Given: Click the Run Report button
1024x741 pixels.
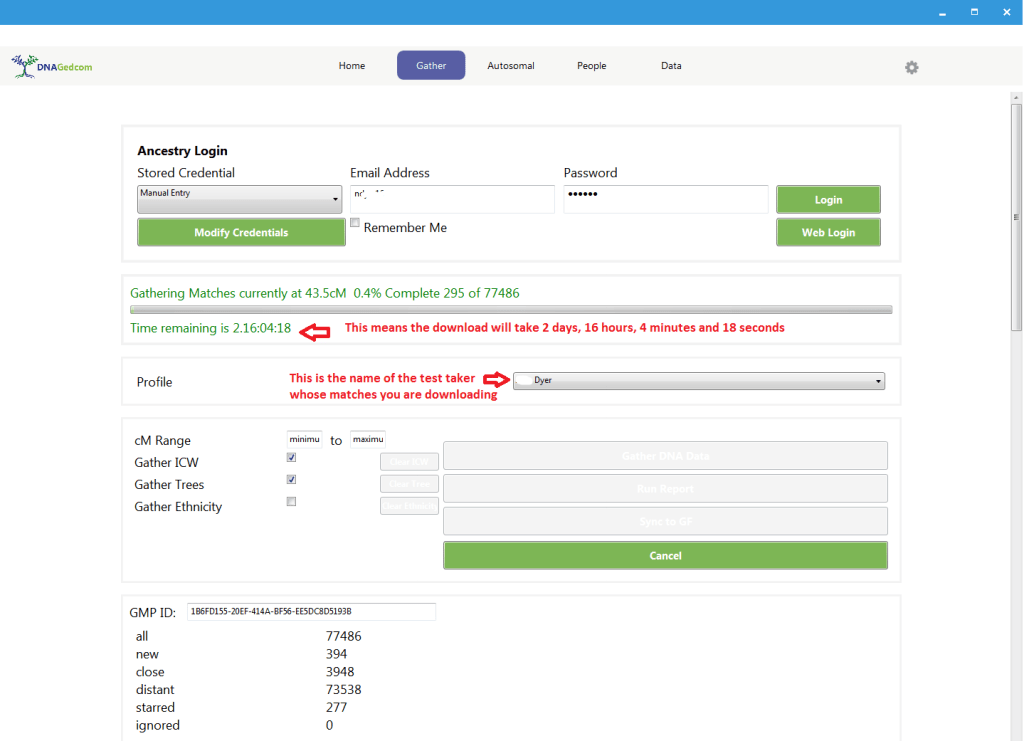Looking at the screenshot, I should [665, 488].
